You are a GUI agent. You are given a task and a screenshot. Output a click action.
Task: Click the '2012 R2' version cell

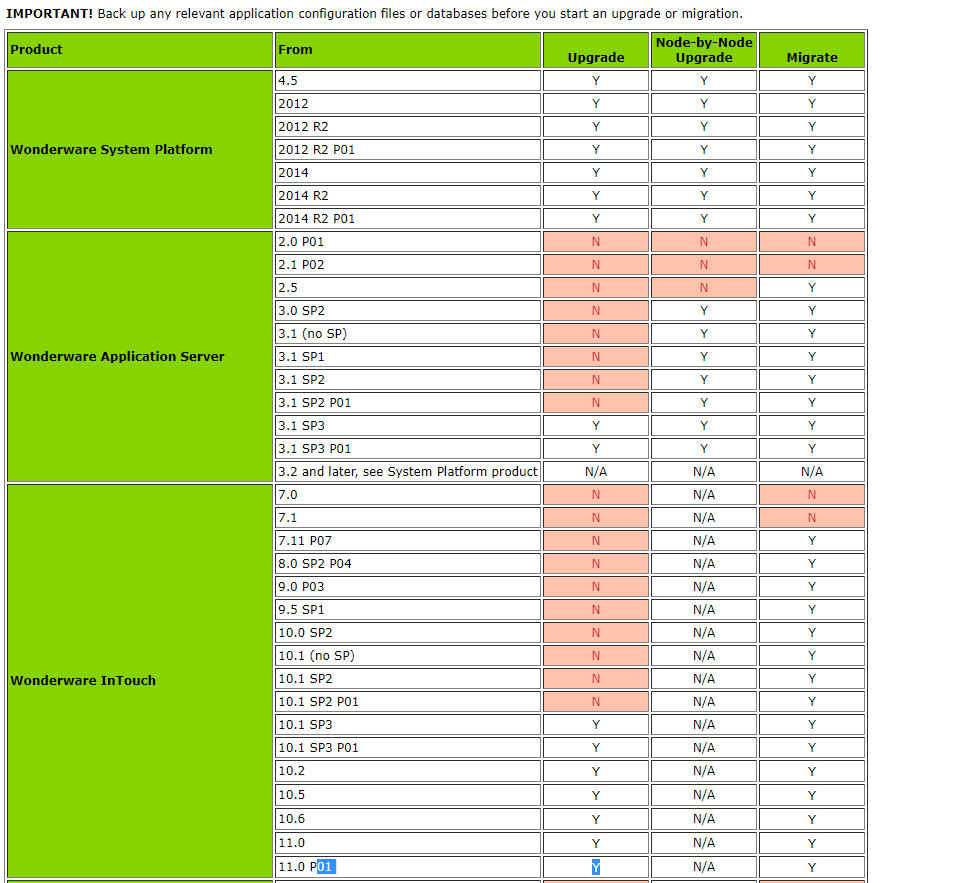coord(407,126)
